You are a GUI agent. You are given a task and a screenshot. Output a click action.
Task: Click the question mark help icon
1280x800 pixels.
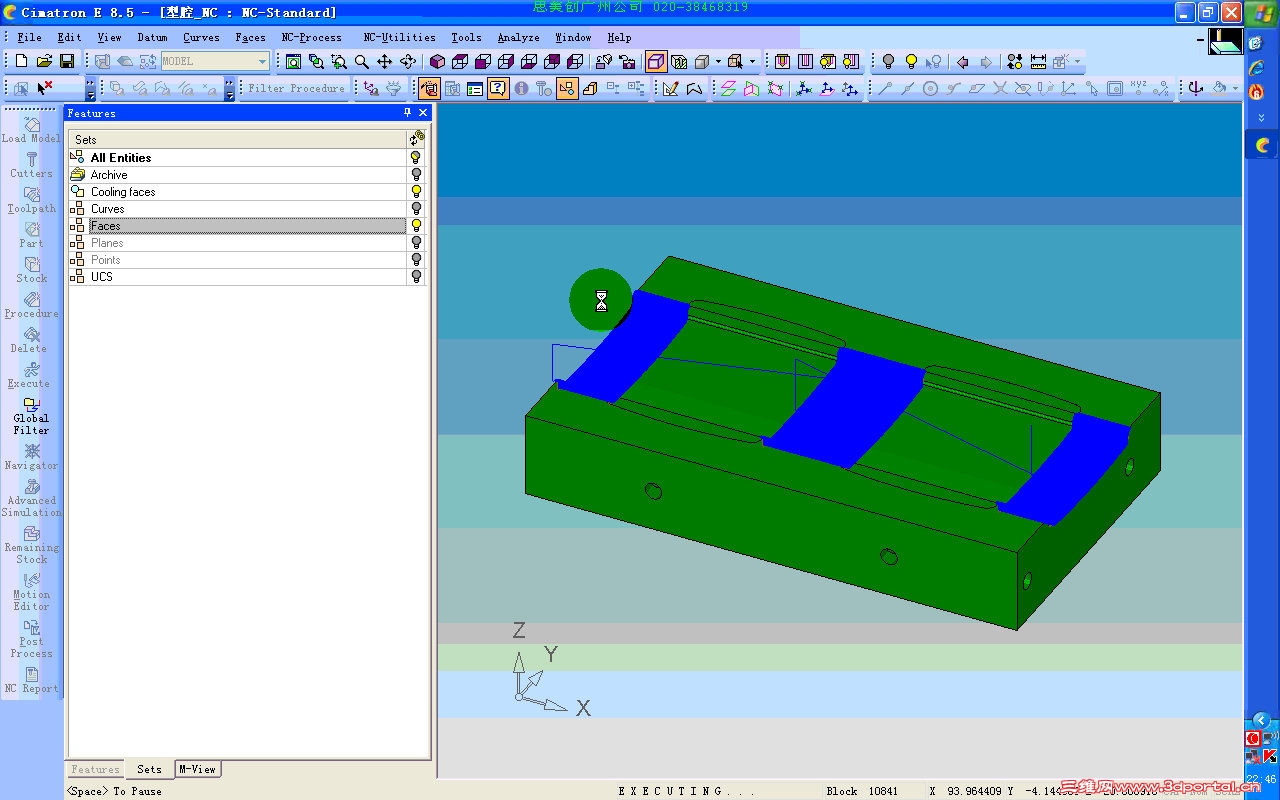tap(498, 88)
